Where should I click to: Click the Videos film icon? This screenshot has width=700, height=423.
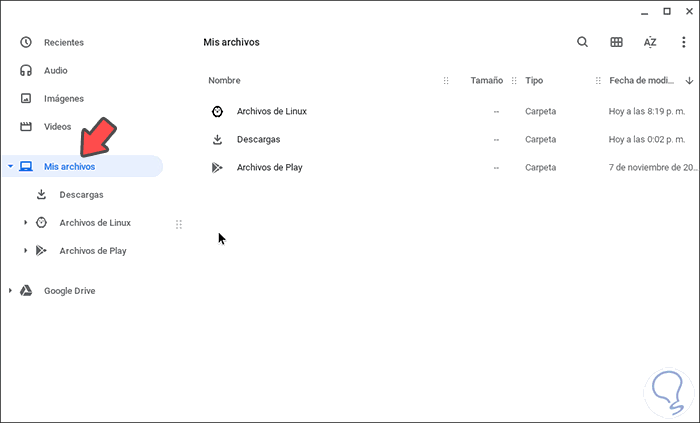(26, 126)
